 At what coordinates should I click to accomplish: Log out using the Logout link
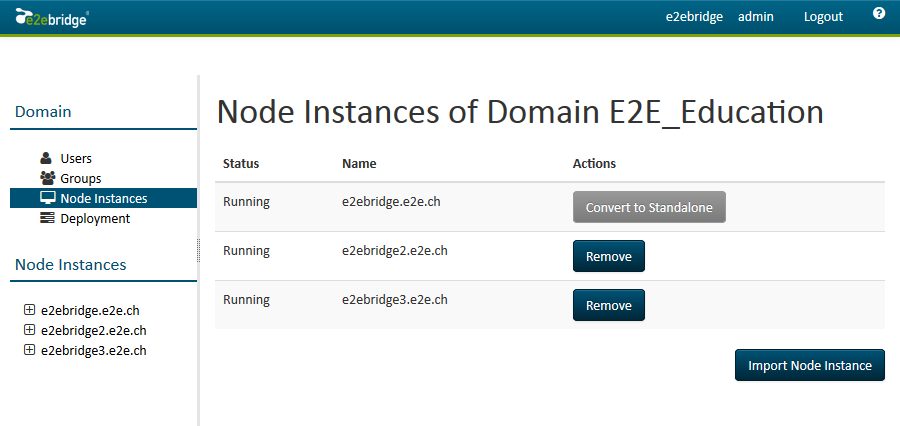(x=823, y=17)
